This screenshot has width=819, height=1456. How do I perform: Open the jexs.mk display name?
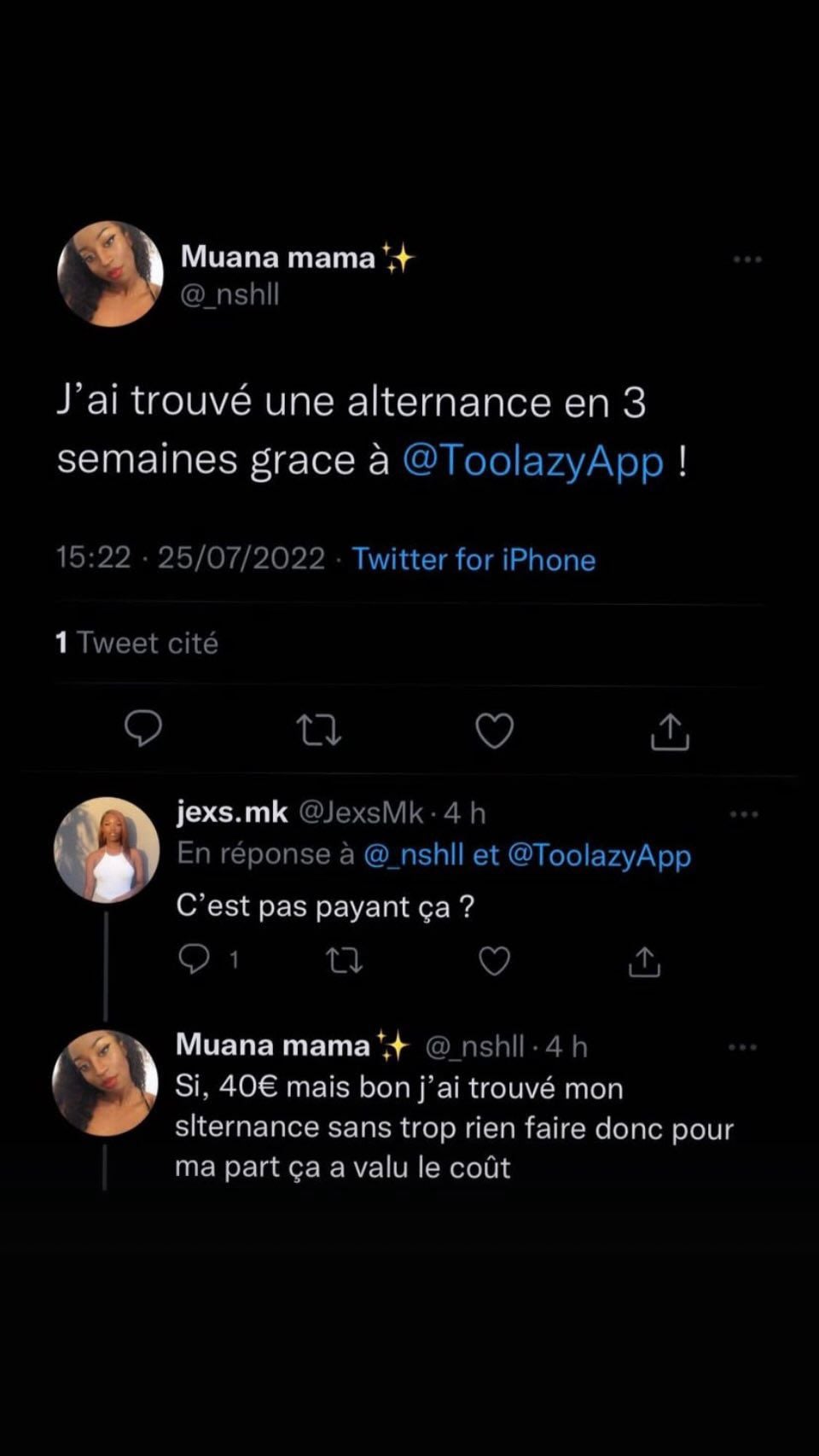coord(231,812)
